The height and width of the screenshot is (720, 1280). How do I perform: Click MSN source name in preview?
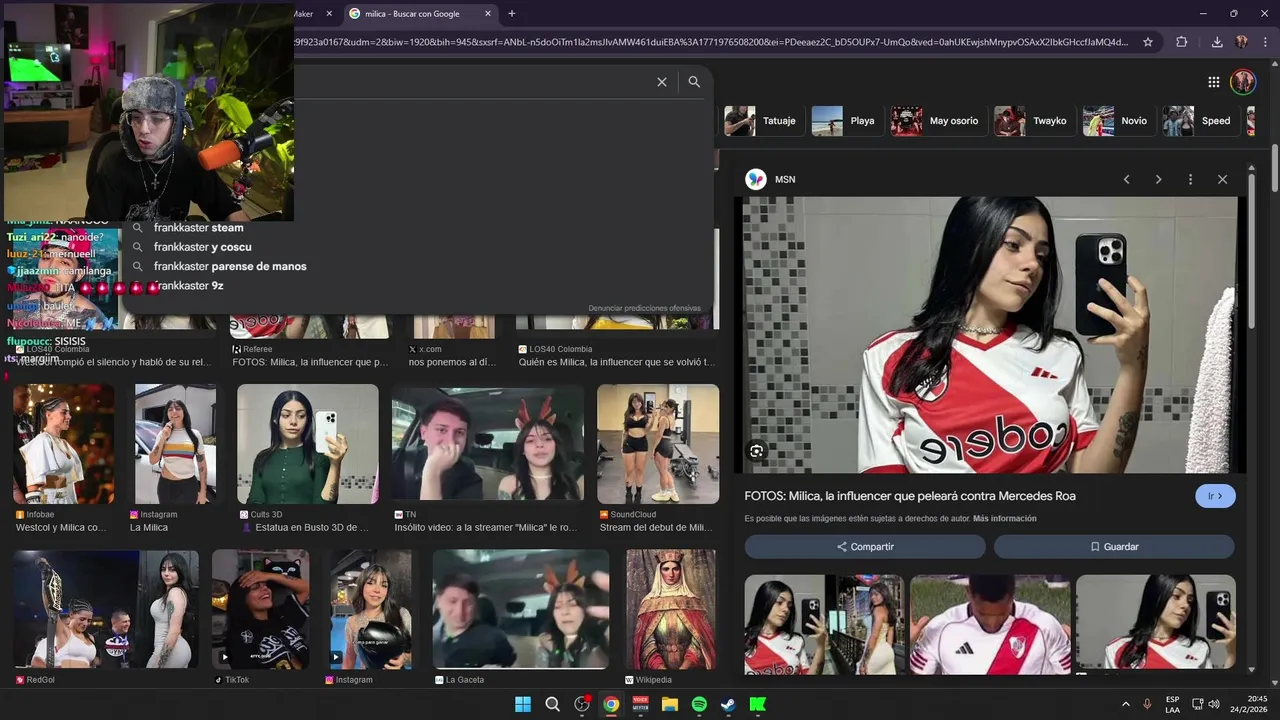785,179
